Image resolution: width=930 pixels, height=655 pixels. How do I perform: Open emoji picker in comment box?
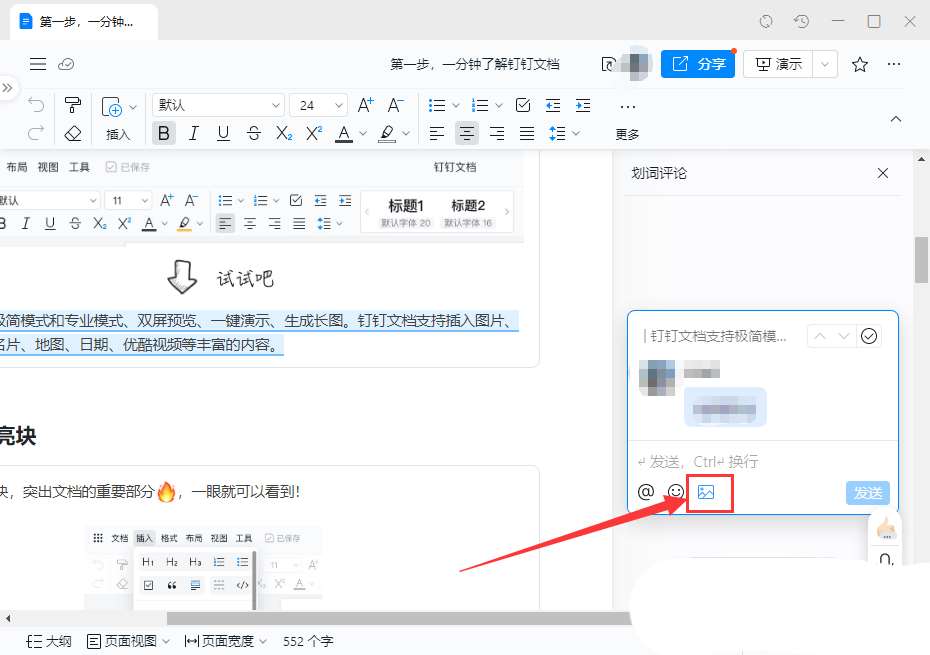coord(676,492)
